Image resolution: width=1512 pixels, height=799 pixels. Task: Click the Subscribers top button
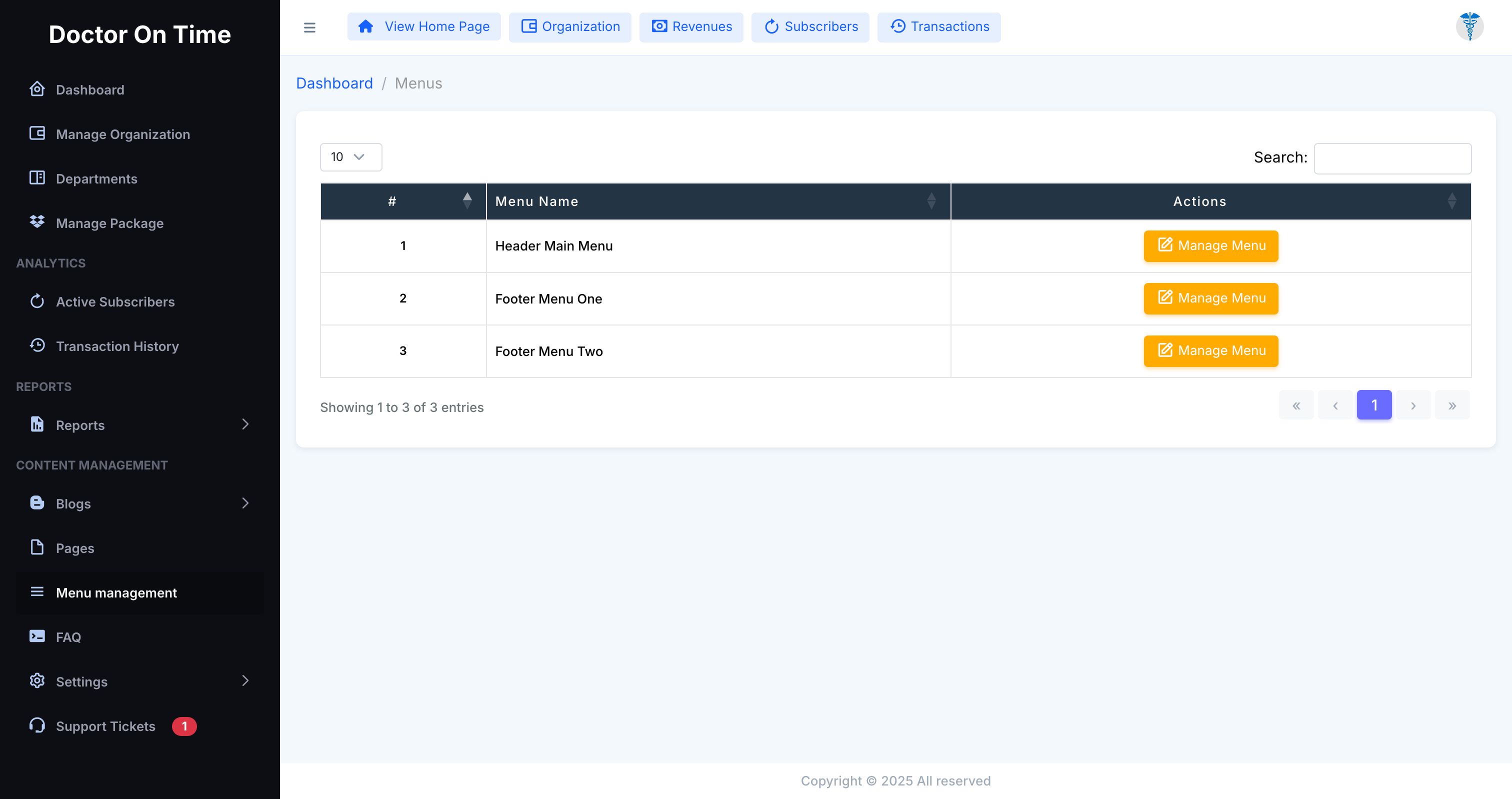pyautogui.click(x=810, y=27)
